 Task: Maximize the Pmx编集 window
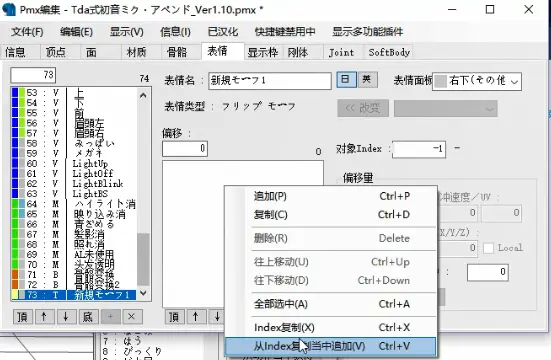[x=490, y=9]
